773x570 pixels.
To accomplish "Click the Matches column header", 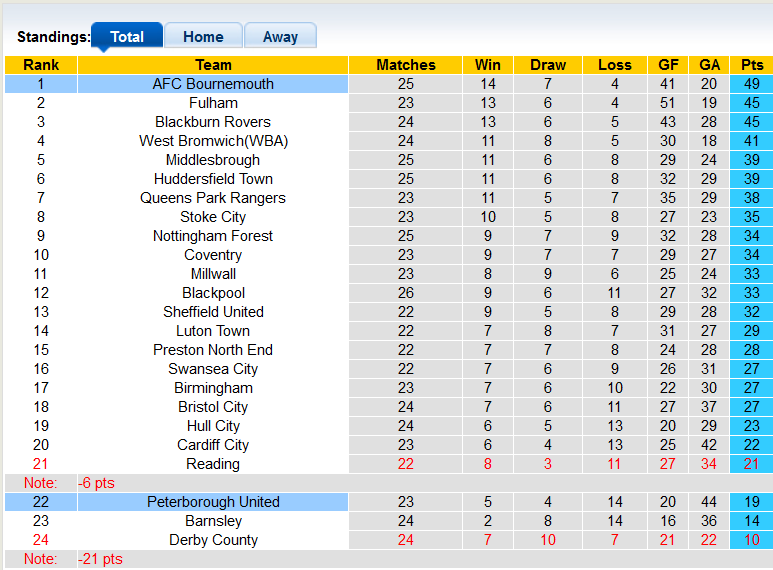I will (x=406, y=65).
